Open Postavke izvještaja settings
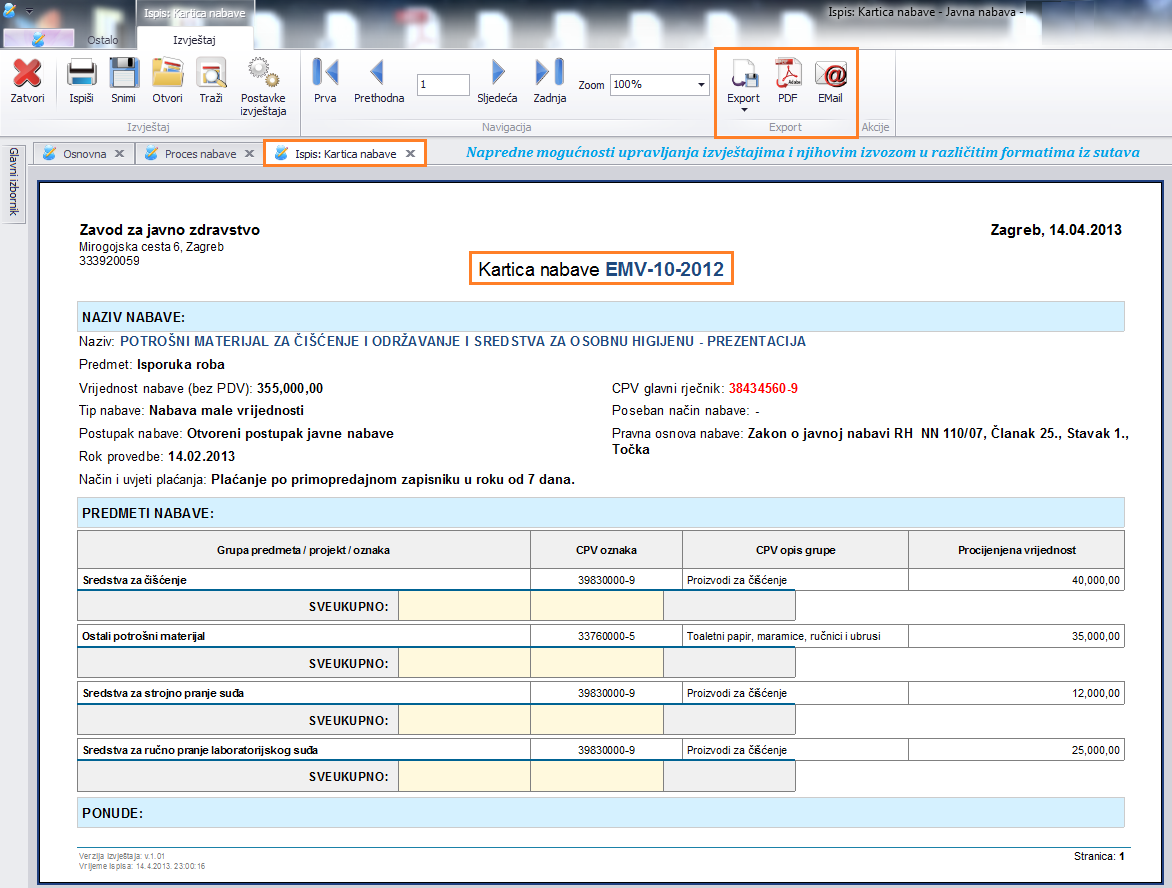Image resolution: width=1172 pixels, height=888 pixels. pos(263,87)
